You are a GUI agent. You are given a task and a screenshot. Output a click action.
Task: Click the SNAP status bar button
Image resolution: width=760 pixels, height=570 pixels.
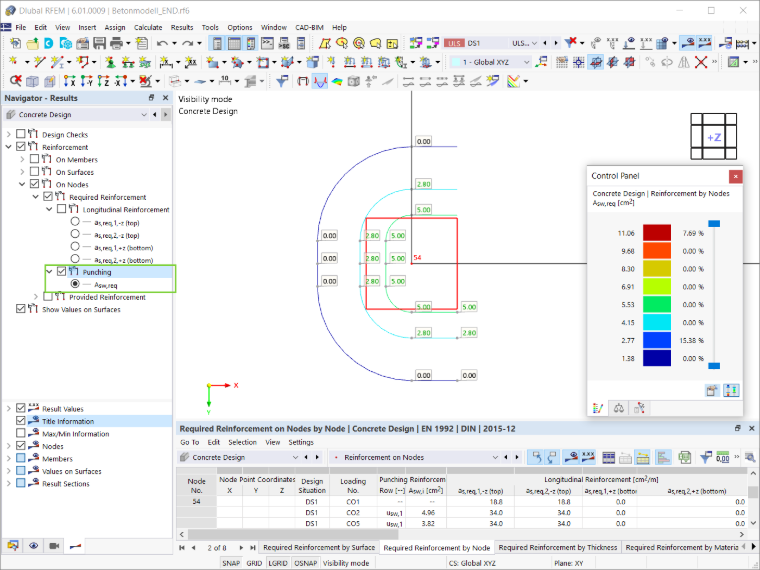pyautogui.click(x=231, y=563)
